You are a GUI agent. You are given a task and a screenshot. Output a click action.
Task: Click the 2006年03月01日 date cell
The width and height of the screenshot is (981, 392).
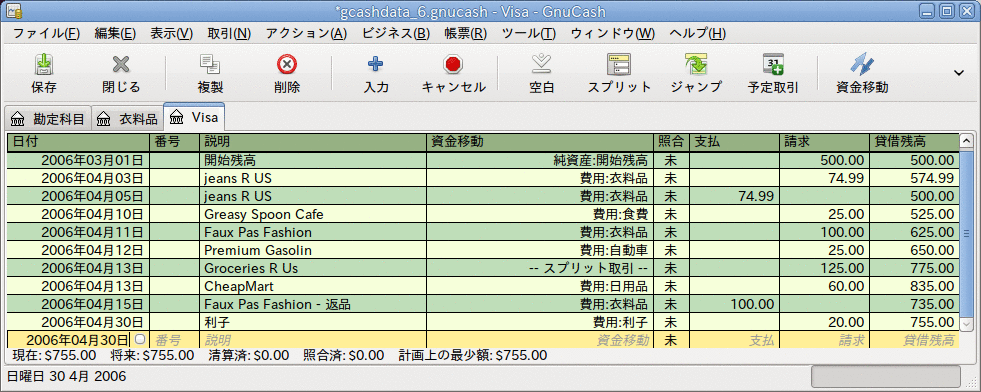pos(79,161)
